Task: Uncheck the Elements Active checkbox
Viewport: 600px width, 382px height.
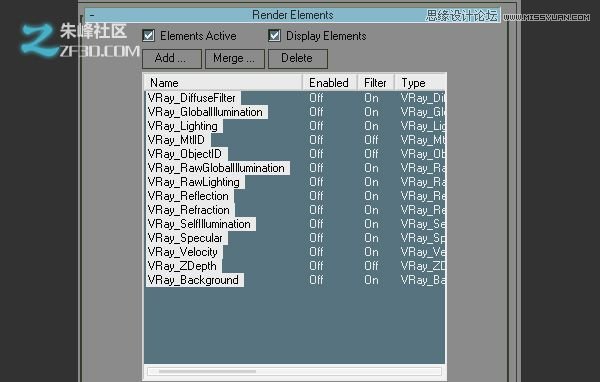Action: 148,36
